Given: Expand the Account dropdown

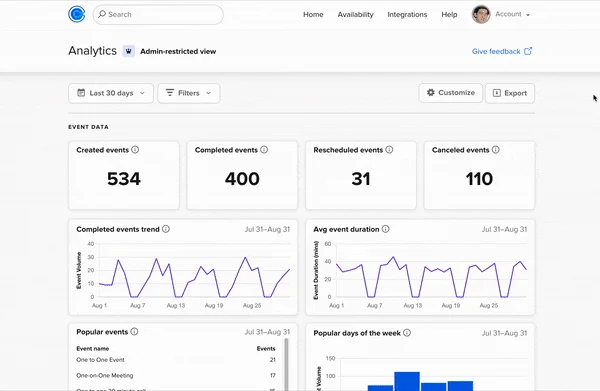Looking at the screenshot, I should [x=512, y=14].
